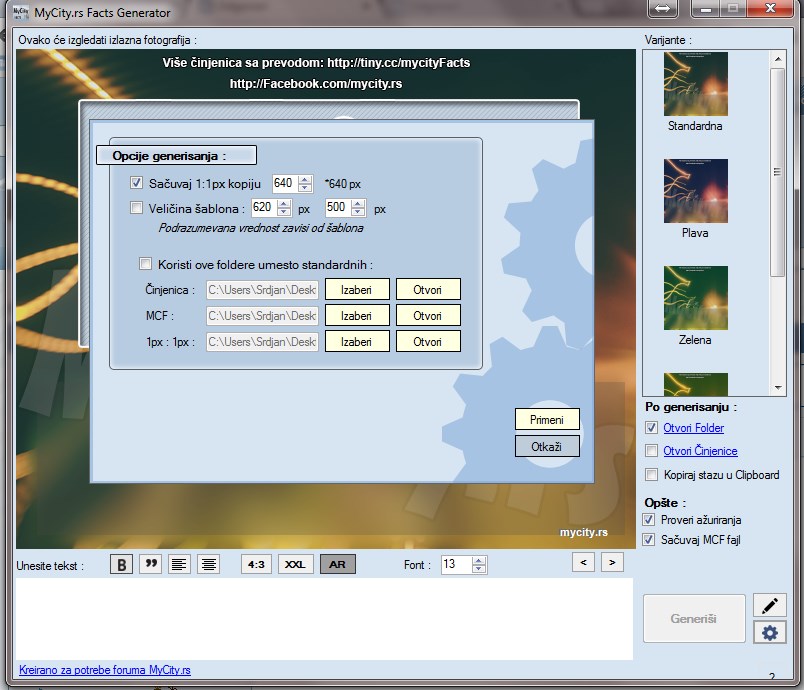Click into the Unesite tekst text area
The height and width of the screenshot is (690, 804).
point(325,619)
